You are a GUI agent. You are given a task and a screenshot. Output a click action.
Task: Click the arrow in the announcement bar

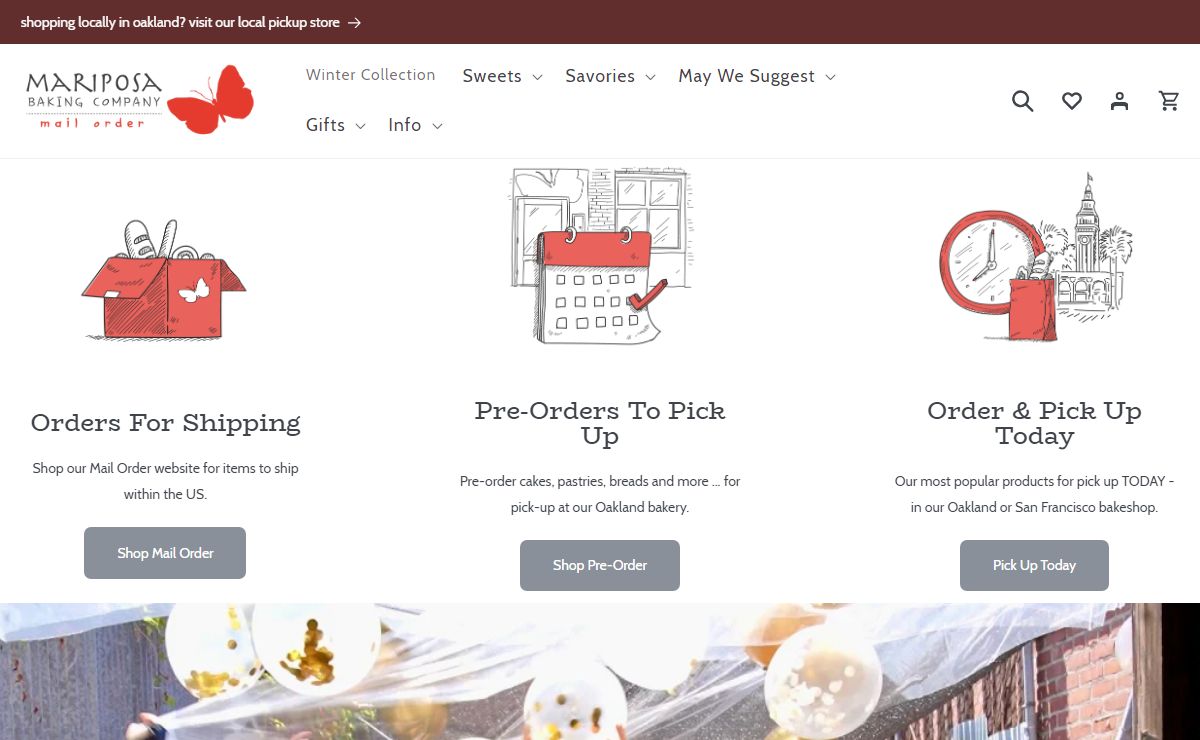[x=354, y=22]
